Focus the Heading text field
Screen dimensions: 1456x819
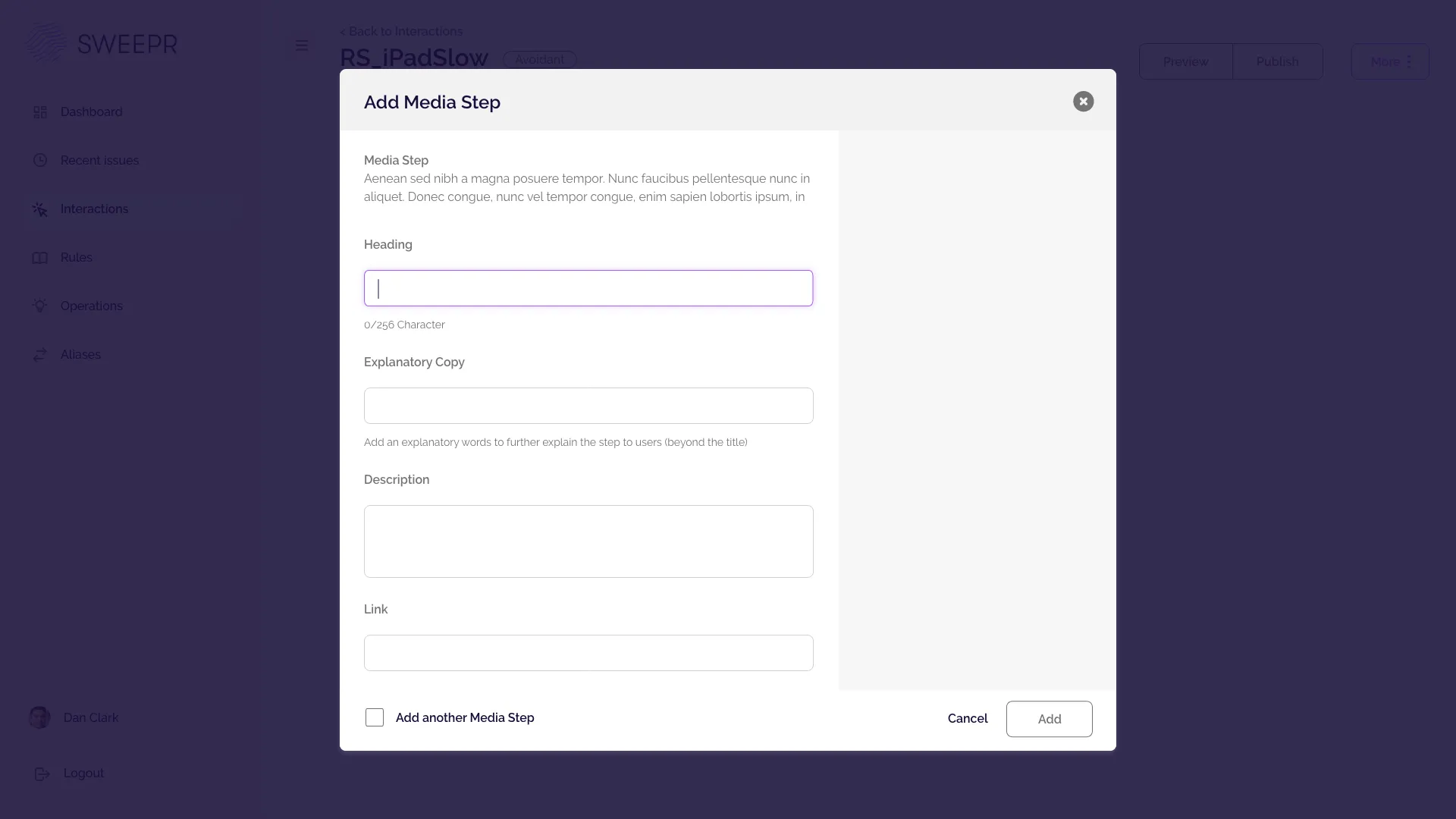(x=588, y=288)
